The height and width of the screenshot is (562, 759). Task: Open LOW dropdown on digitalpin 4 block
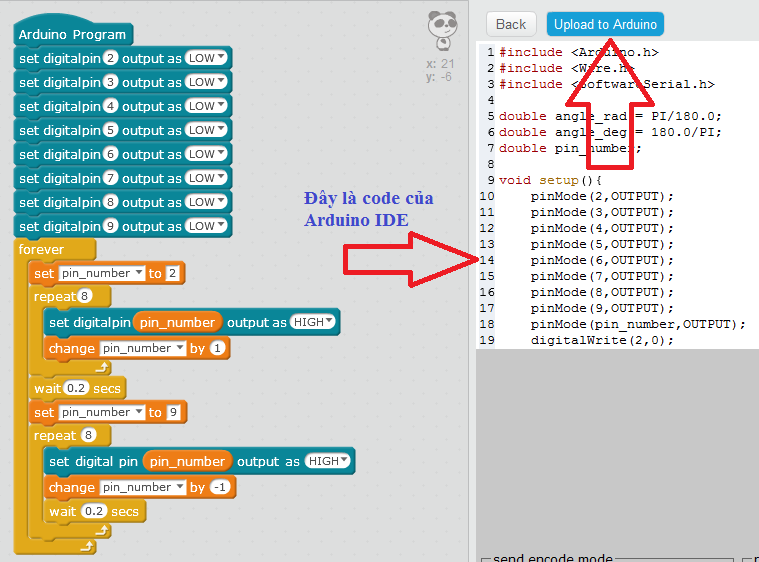[x=206, y=106]
